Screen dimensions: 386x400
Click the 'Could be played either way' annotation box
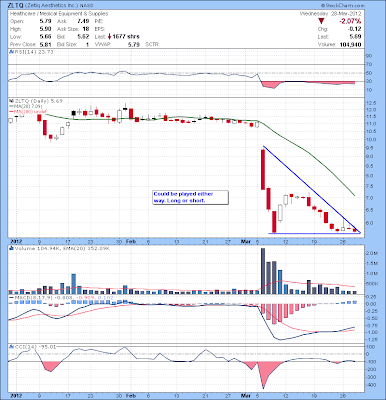190,197
